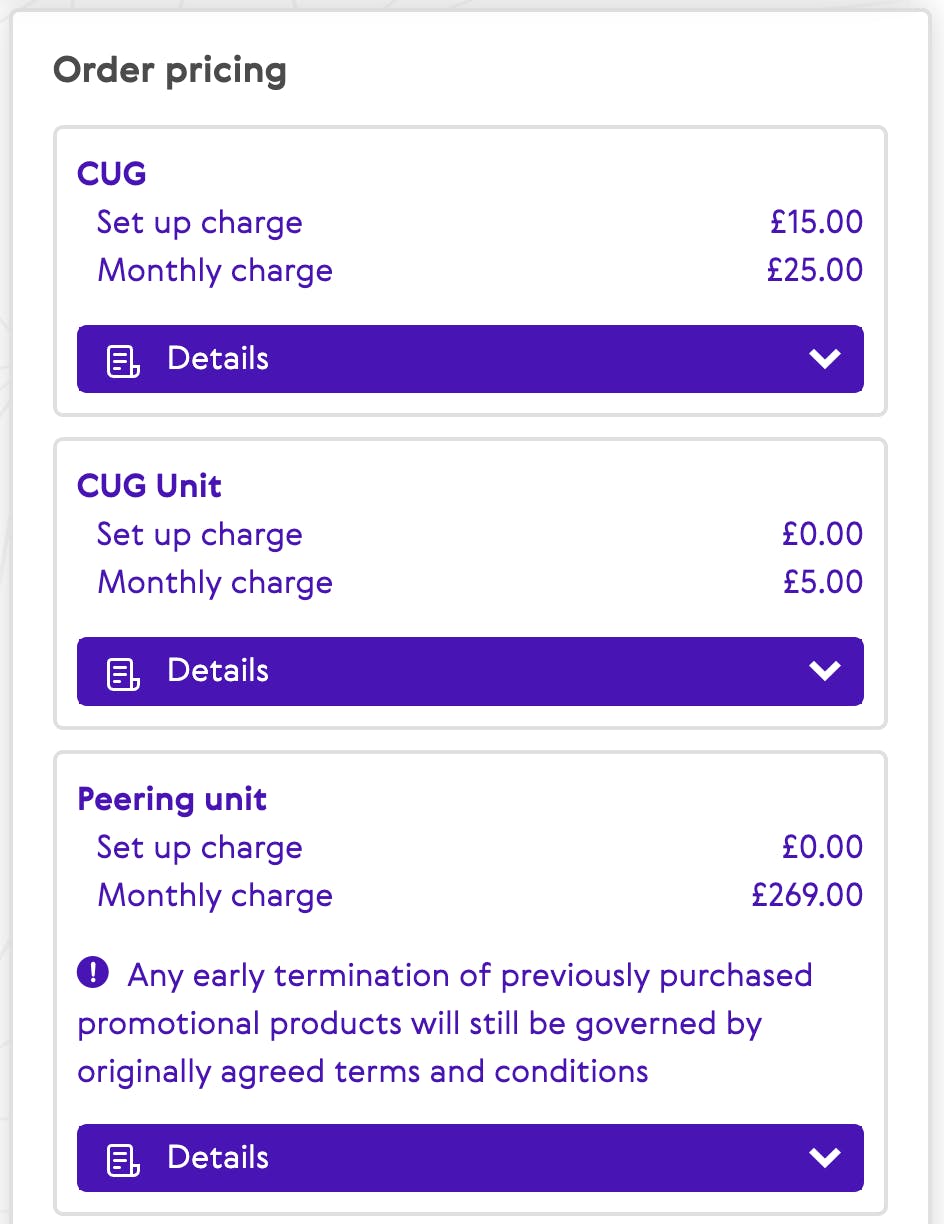The height and width of the screenshot is (1224, 944).
Task: Select the CUG Unit product title
Action: pos(150,486)
